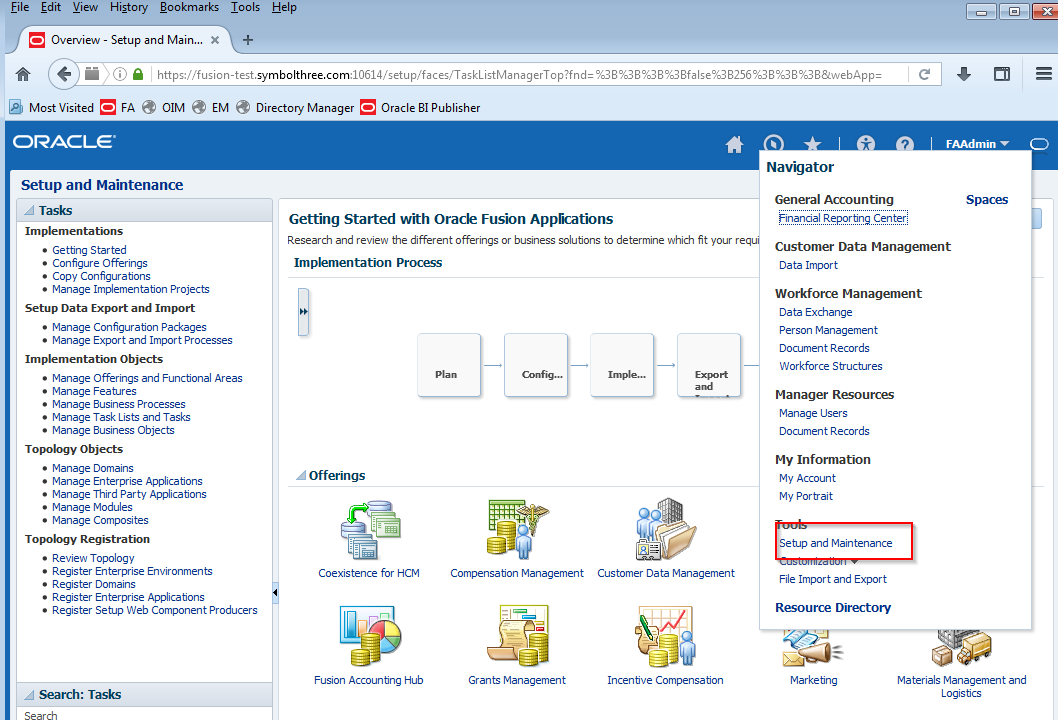Expand the FAAdmin user dropdown
Screen dimensions: 1058x720
(x=977, y=144)
